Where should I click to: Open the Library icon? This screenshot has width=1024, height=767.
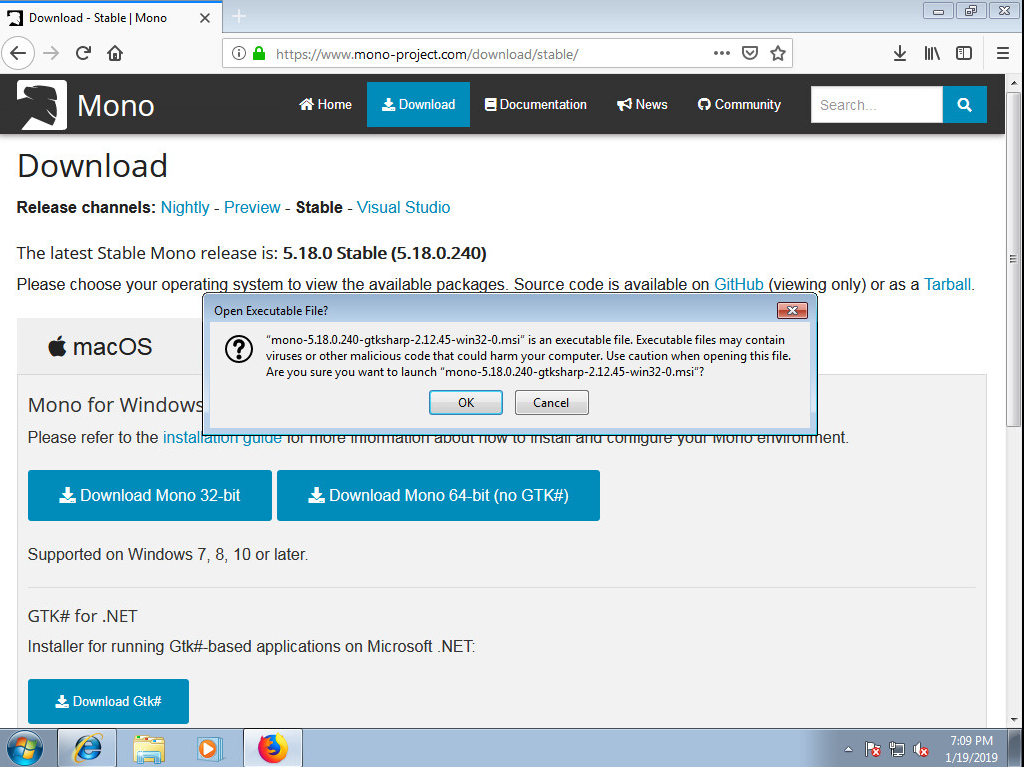932,54
